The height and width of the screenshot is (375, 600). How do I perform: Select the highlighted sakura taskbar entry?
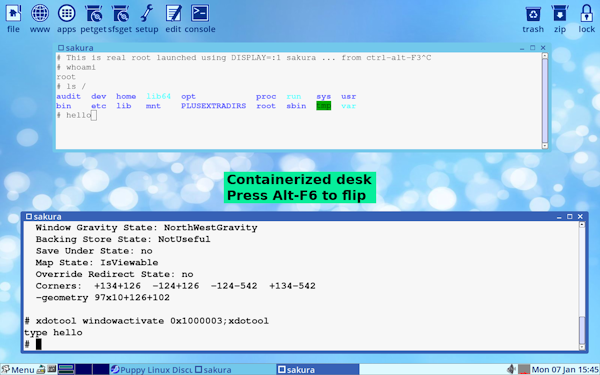318,370
